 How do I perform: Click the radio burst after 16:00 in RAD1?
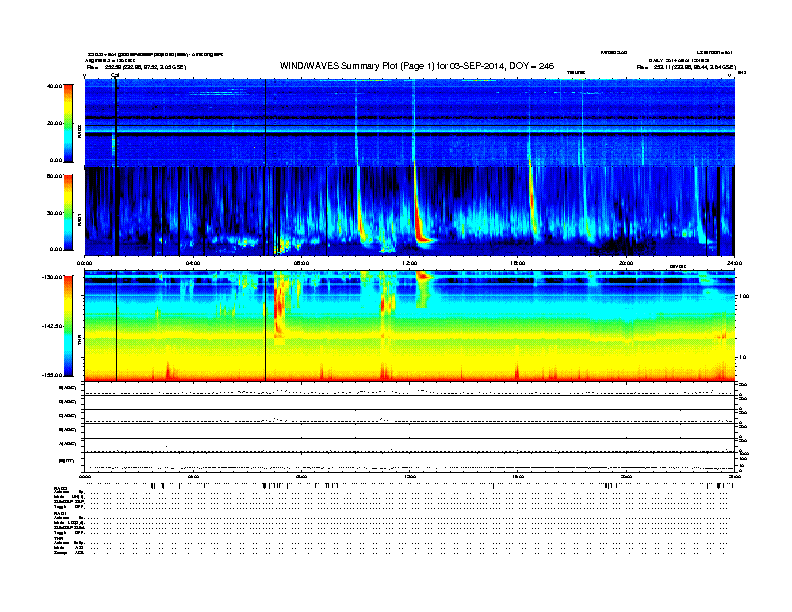click(x=531, y=202)
